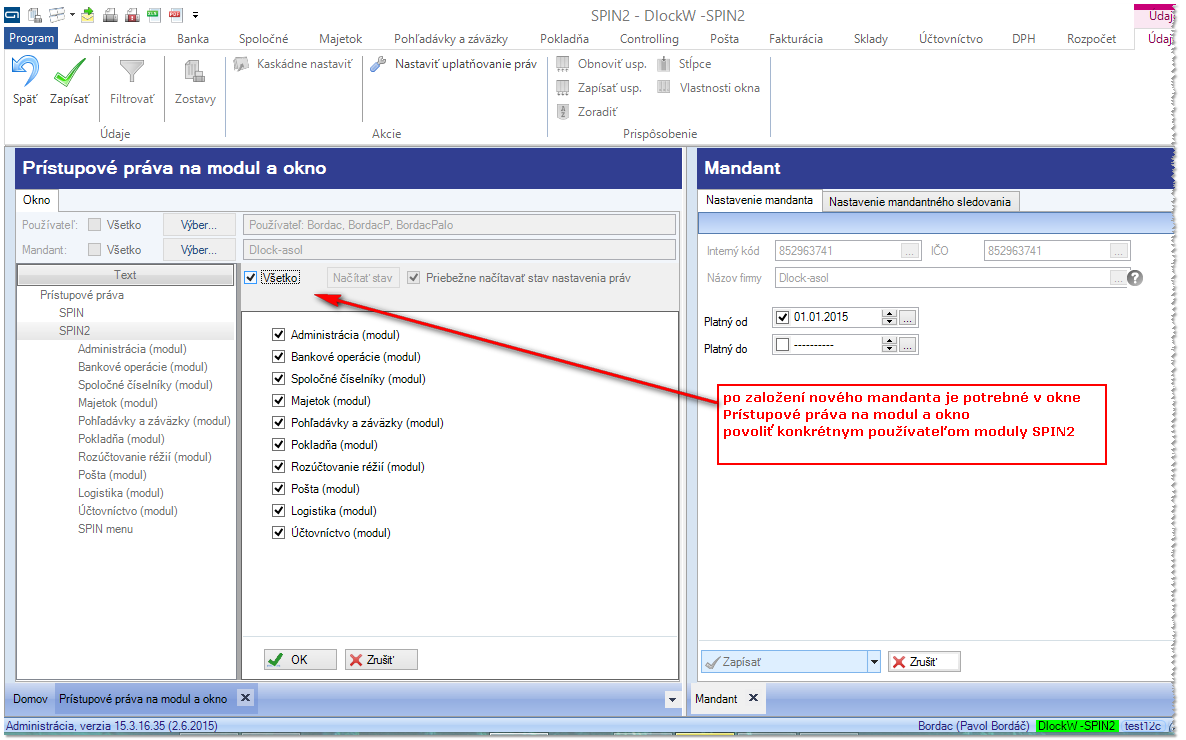Viewport: 1186px width, 740px height.
Task: Switch to Nastavenie mandantného sledovania tab
Action: [920, 201]
